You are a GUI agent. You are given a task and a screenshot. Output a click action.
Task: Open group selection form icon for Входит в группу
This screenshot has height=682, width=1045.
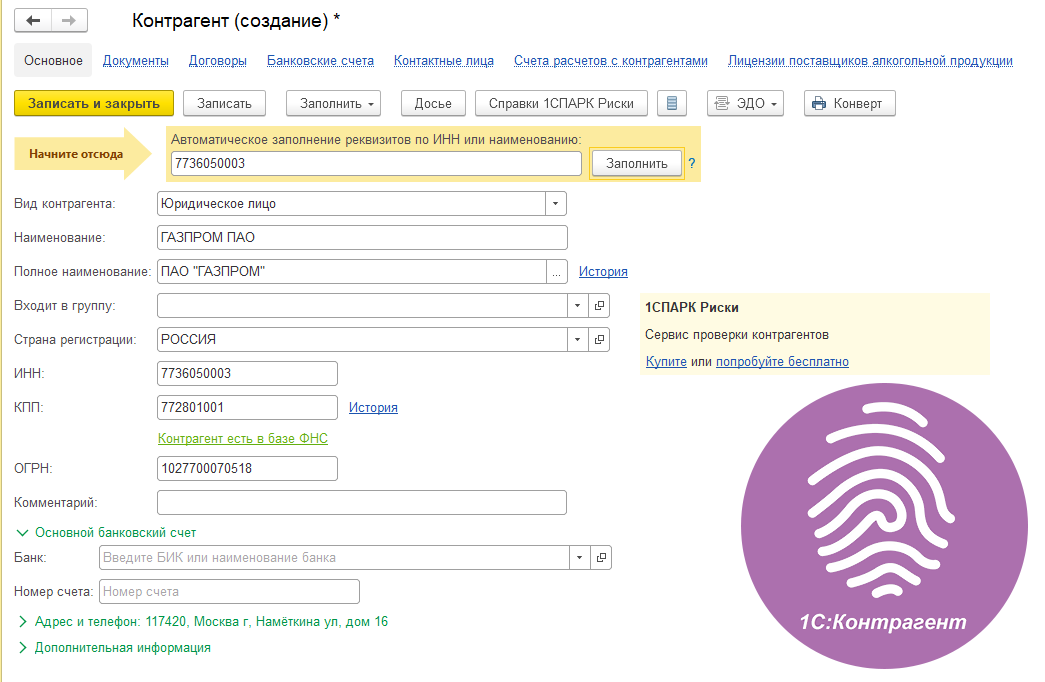click(599, 305)
